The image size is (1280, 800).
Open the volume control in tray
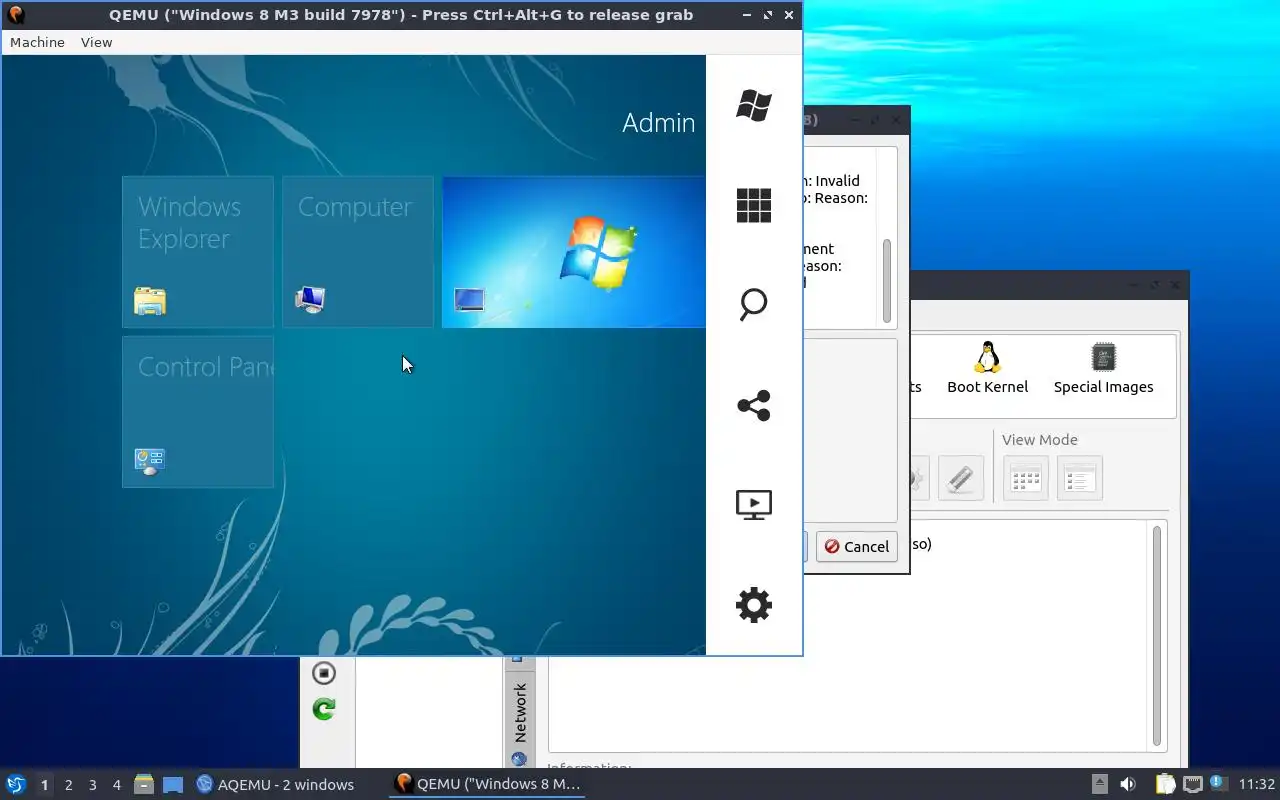click(1128, 784)
